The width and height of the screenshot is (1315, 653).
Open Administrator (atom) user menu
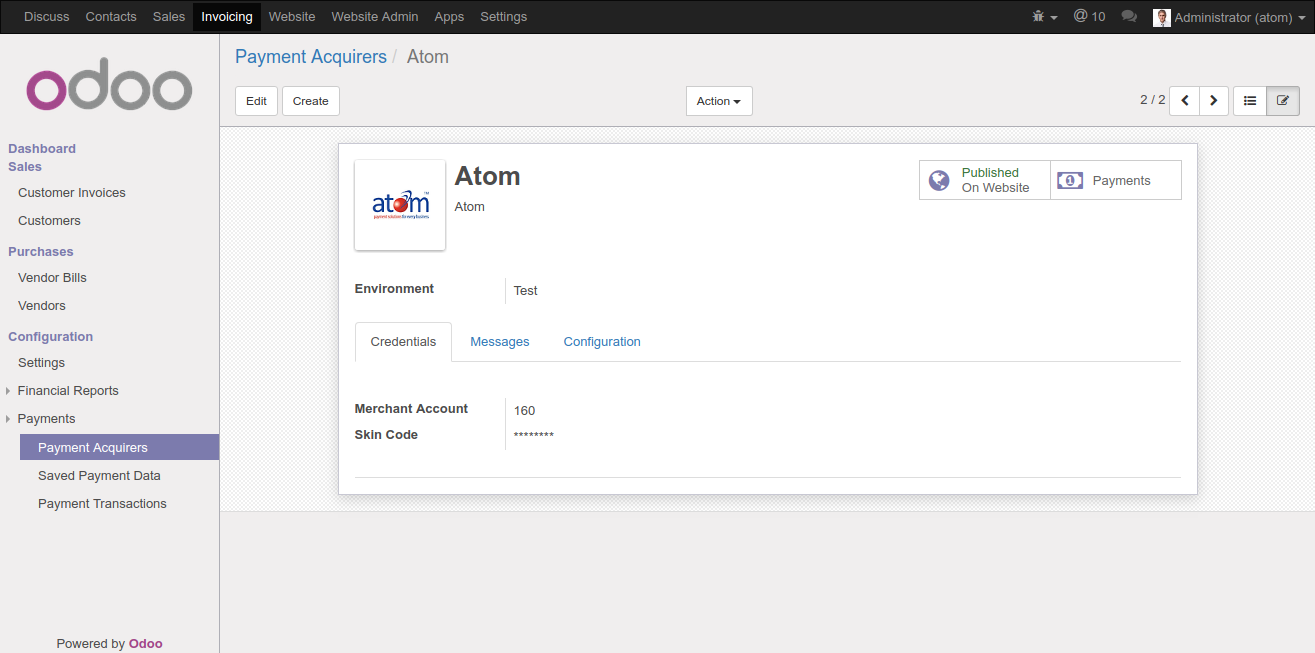(x=1229, y=17)
